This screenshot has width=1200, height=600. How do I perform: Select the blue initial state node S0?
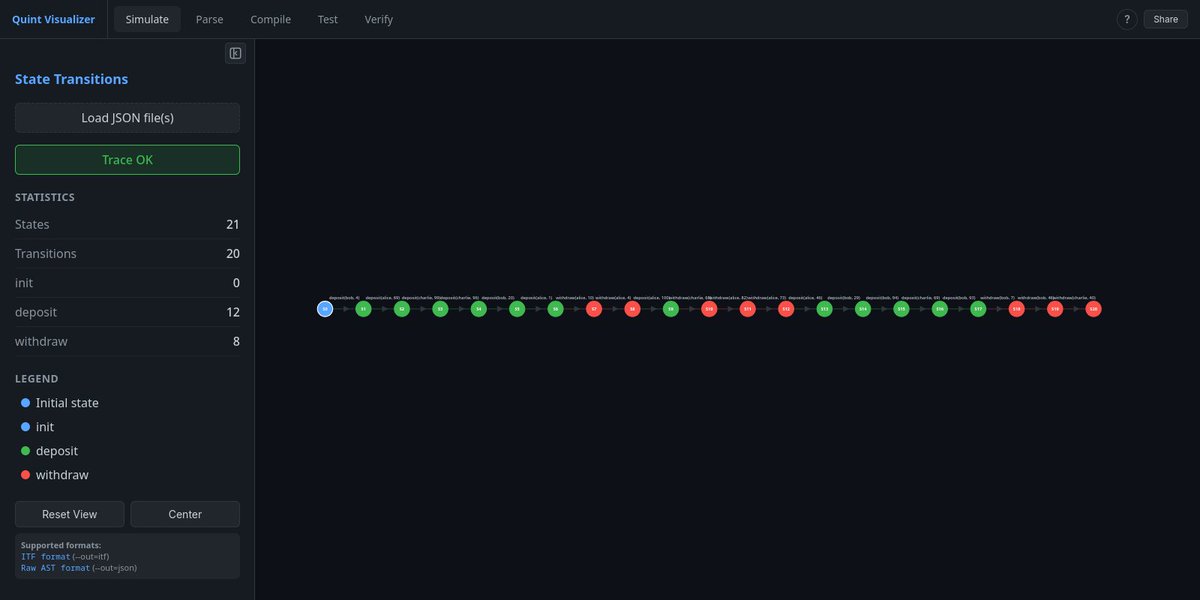click(325, 309)
